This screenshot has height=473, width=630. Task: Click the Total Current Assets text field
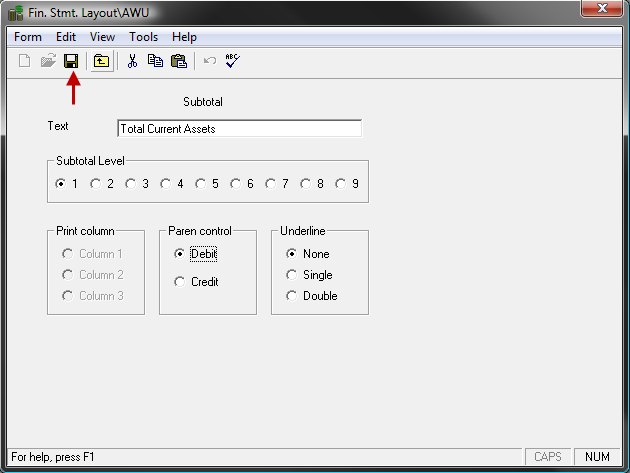239,129
